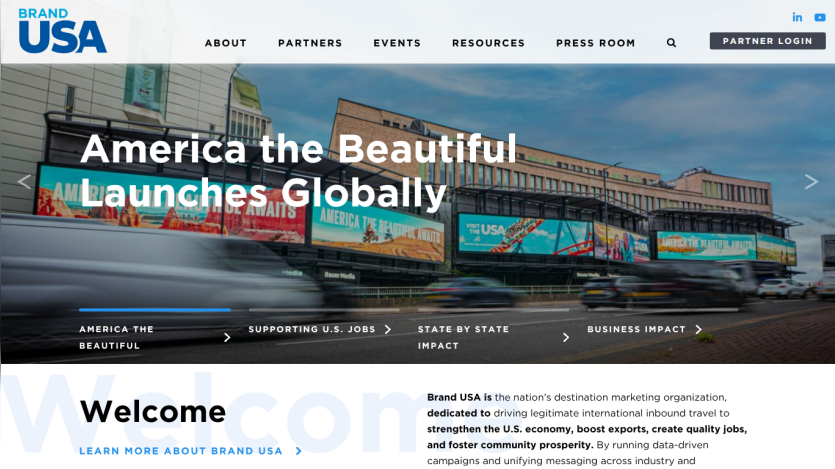The width and height of the screenshot is (835, 469).
Task: Open the About menu
Action: pyautogui.click(x=226, y=43)
